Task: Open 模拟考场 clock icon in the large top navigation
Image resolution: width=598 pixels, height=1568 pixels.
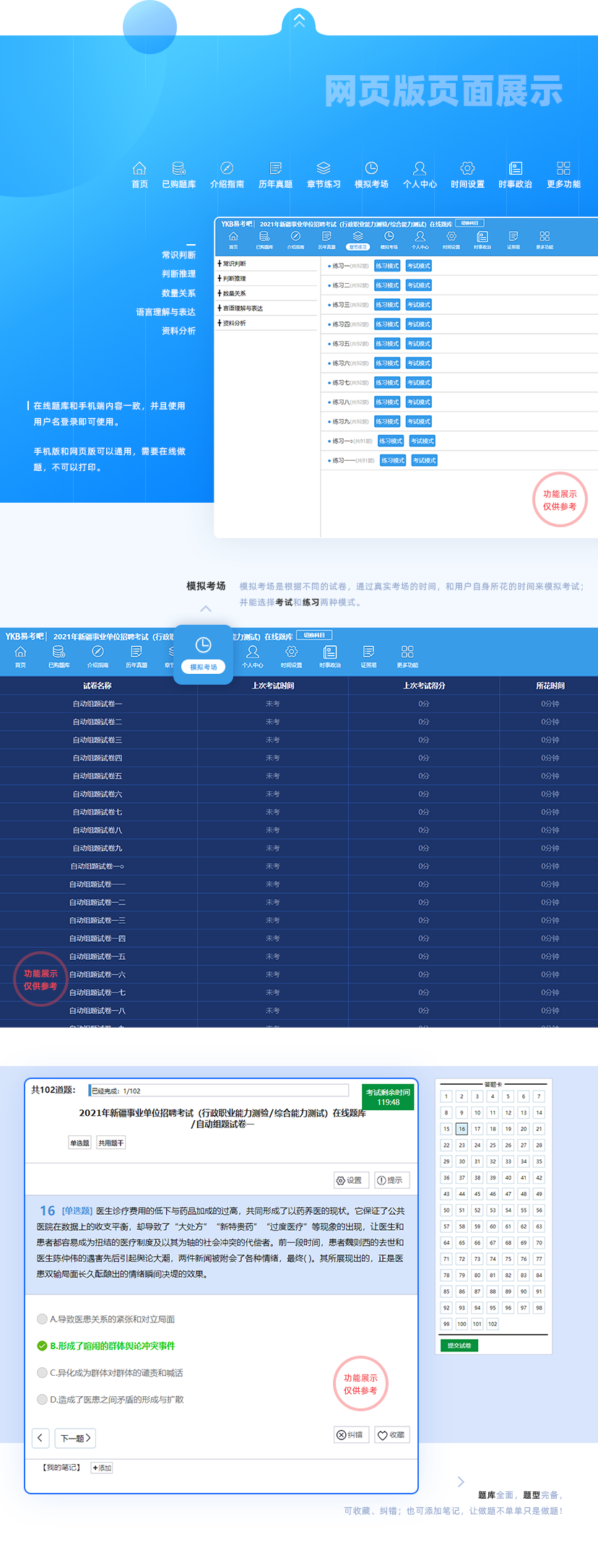Action: coord(371,169)
